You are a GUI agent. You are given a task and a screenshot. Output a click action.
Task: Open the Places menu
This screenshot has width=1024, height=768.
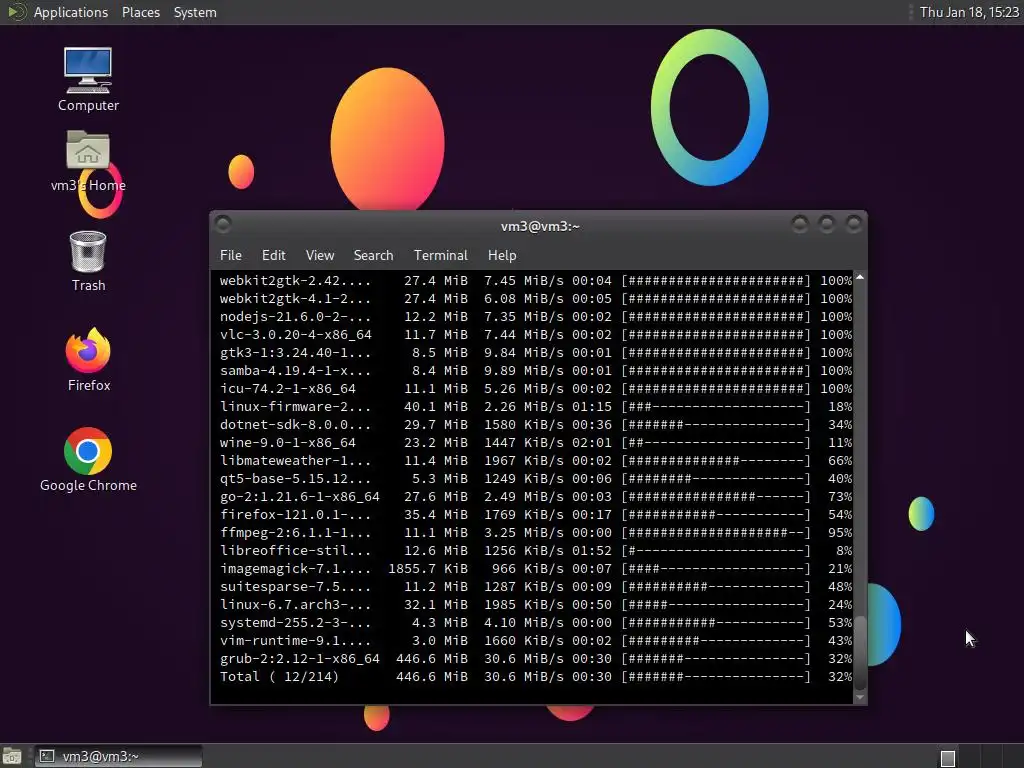[140, 12]
